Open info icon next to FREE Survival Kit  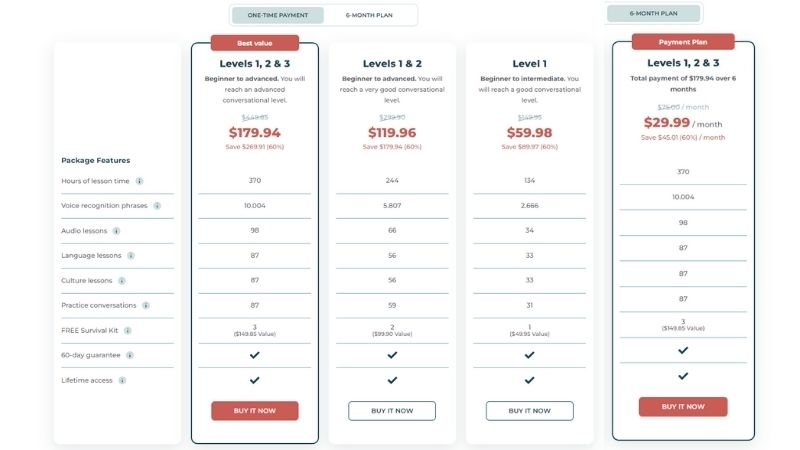point(128,331)
